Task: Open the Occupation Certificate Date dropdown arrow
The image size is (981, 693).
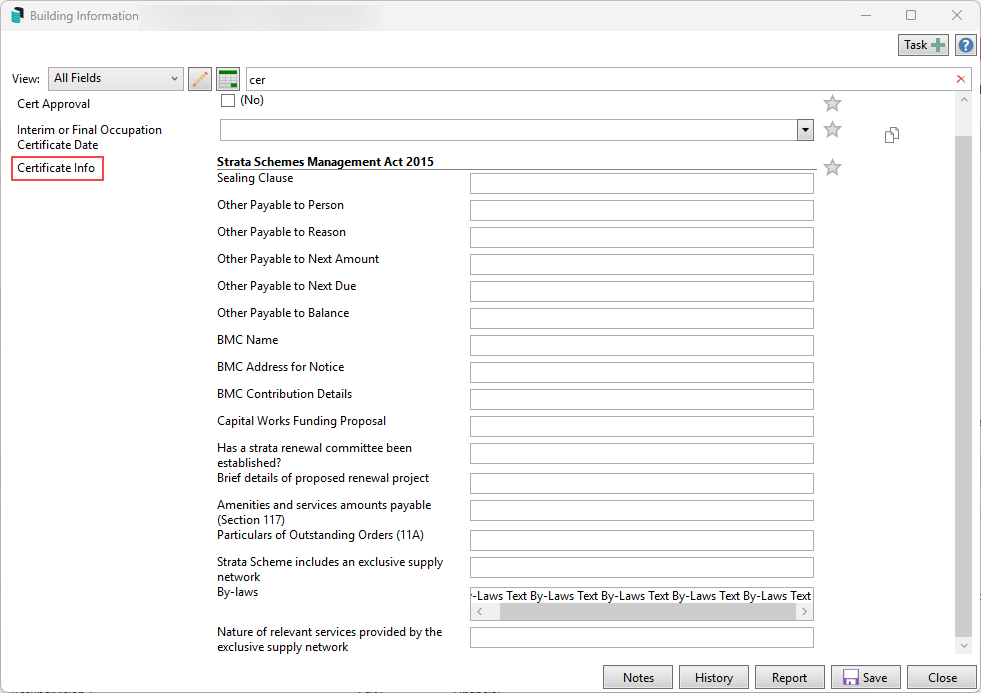Action: 805,130
